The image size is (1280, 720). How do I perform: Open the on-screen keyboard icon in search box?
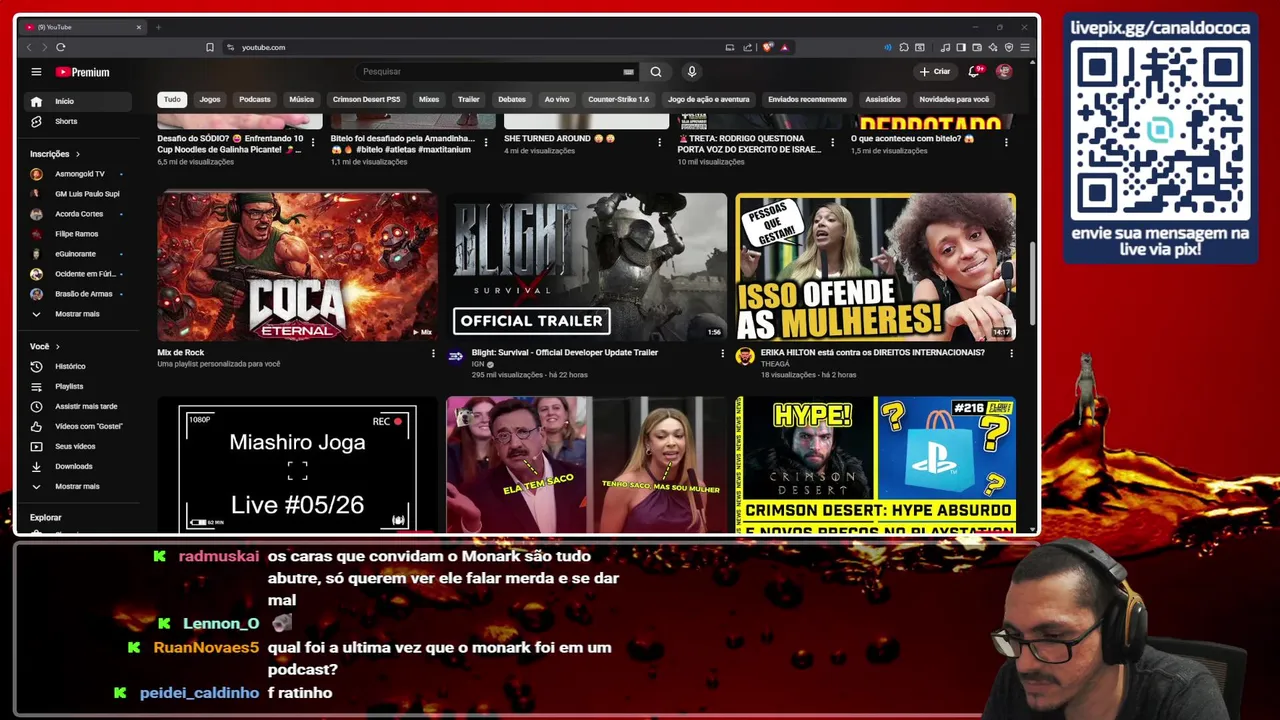point(628,72)
